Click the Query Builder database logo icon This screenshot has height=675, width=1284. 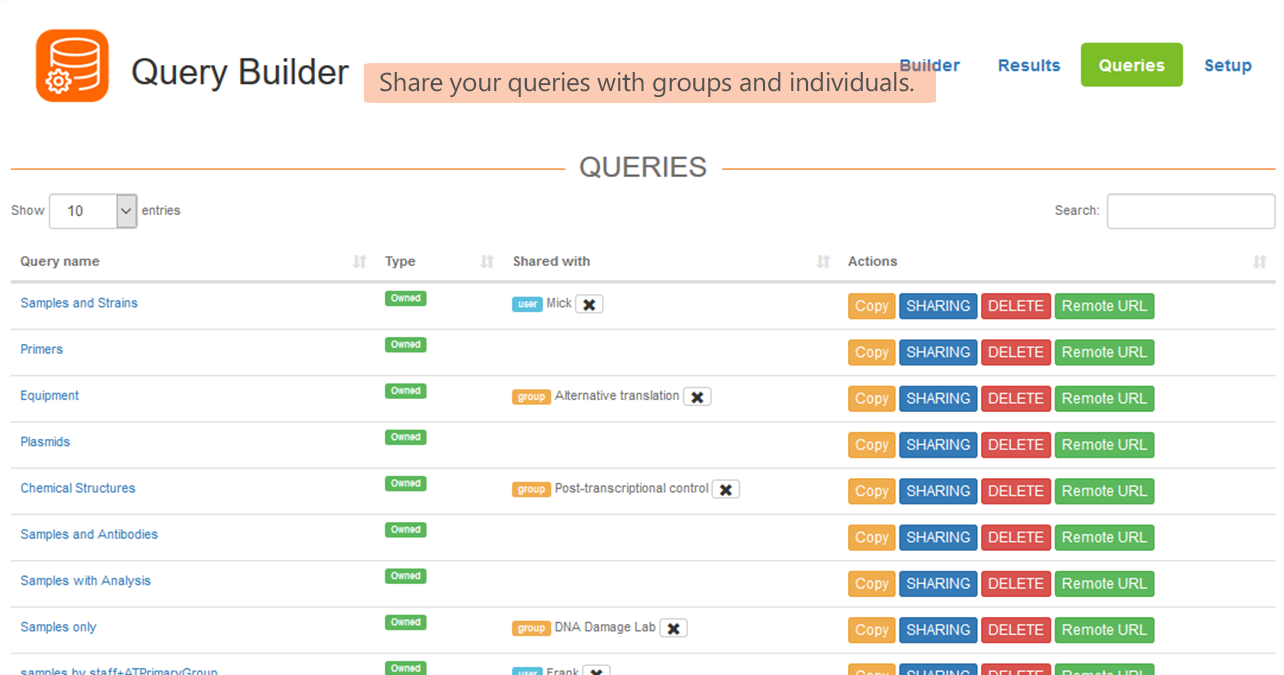pos(72,65)
